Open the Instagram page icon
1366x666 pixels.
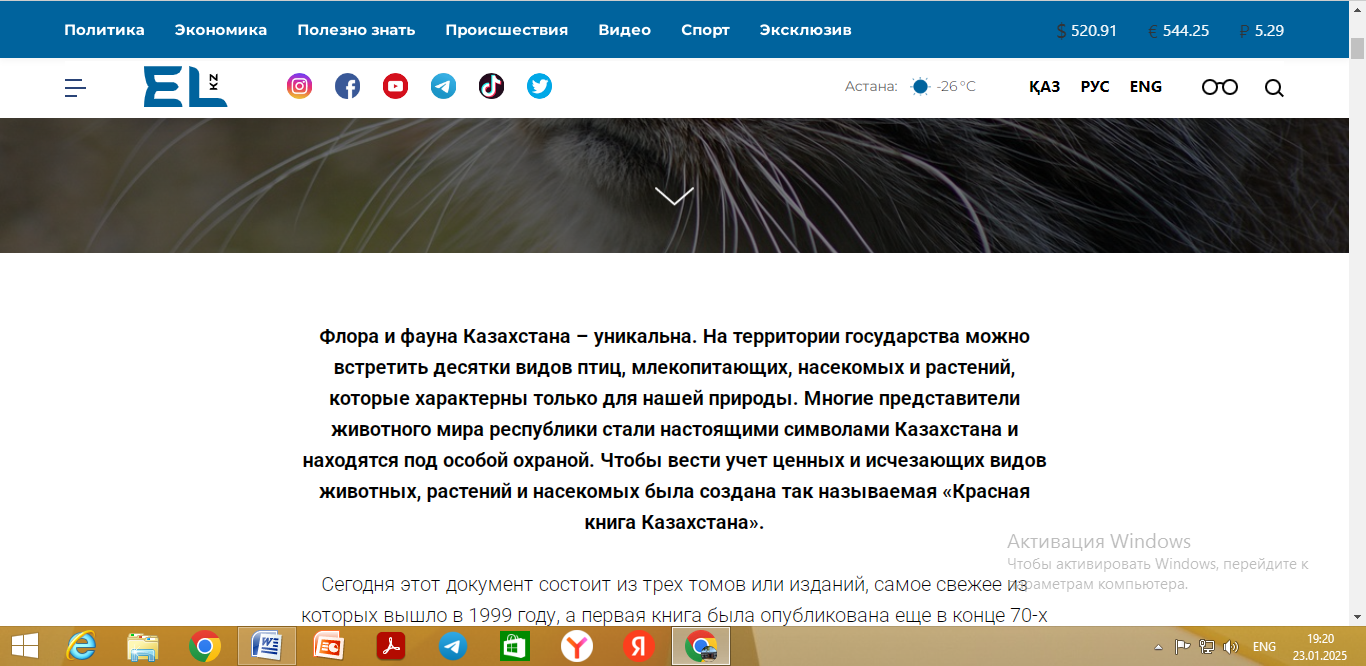pos(299,86)
